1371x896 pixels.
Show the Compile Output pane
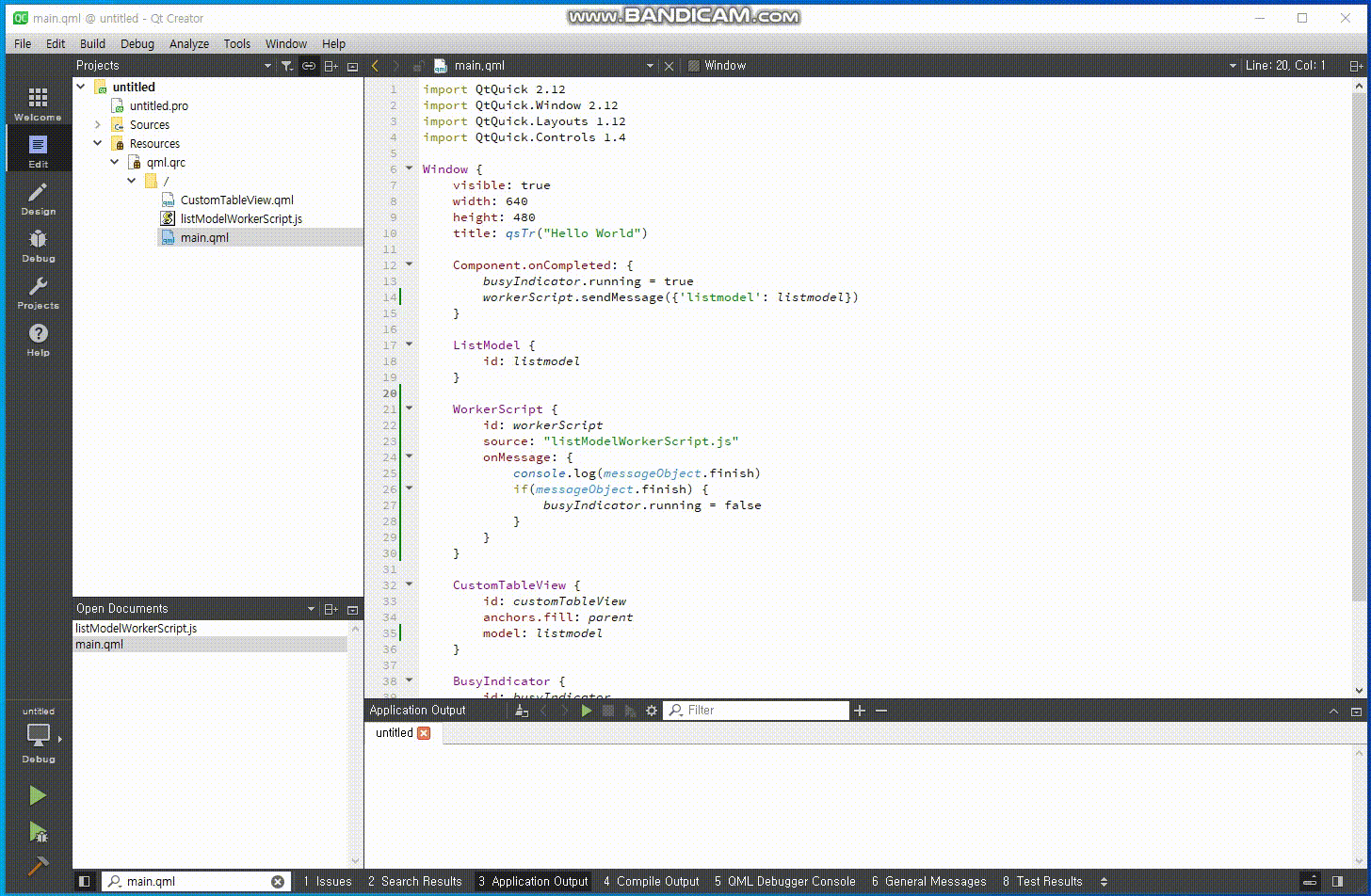652,882
